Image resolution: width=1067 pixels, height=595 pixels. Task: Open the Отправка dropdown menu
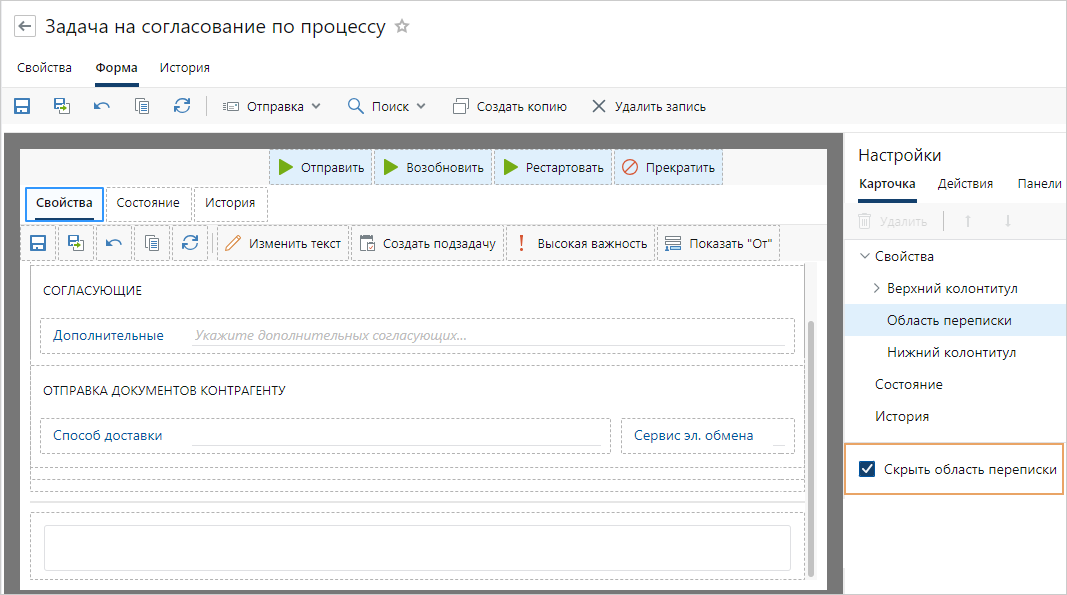[x=272, y=106]
